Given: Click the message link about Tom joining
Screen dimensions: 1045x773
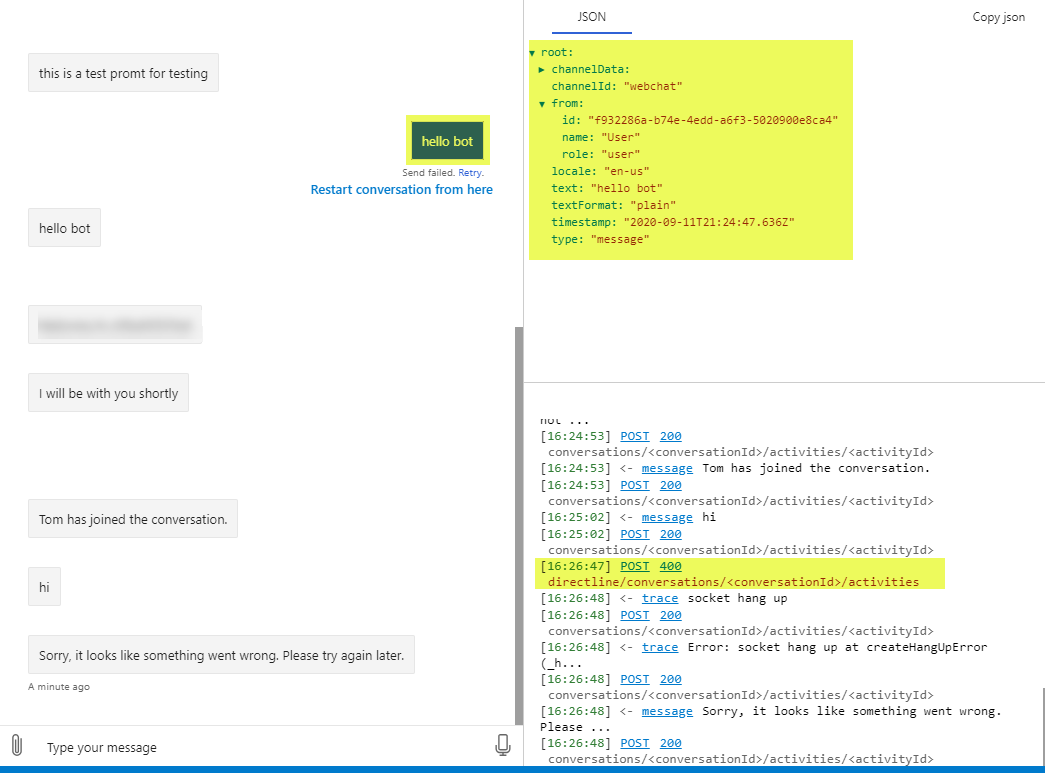Looking at the screenshot, I should pyautogui.click(x=667, y=467).
